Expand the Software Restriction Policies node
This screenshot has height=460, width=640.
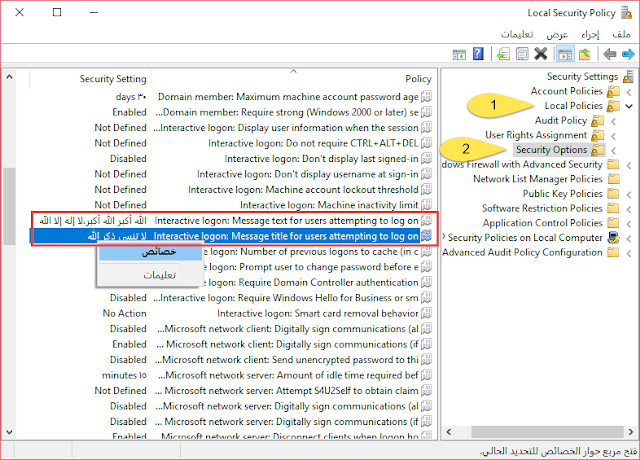tap(629, 209)
